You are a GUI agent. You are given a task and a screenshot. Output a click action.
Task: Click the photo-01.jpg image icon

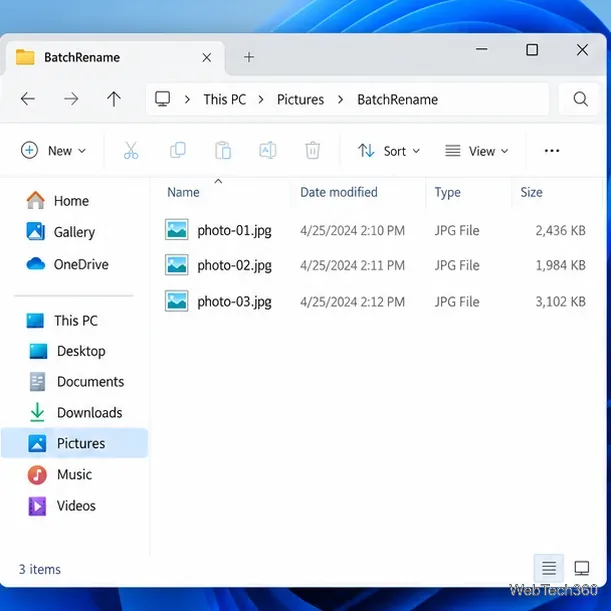tap(177, 230)
